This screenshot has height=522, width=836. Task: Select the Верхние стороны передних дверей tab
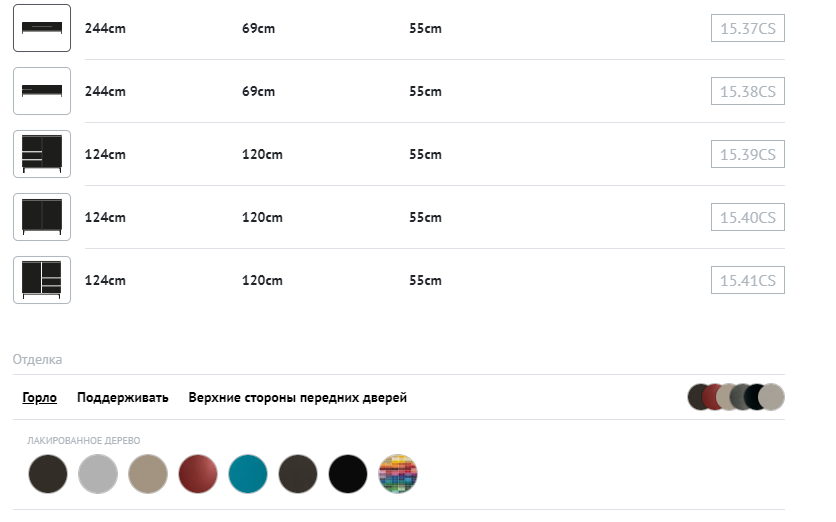tap(298, 398)
